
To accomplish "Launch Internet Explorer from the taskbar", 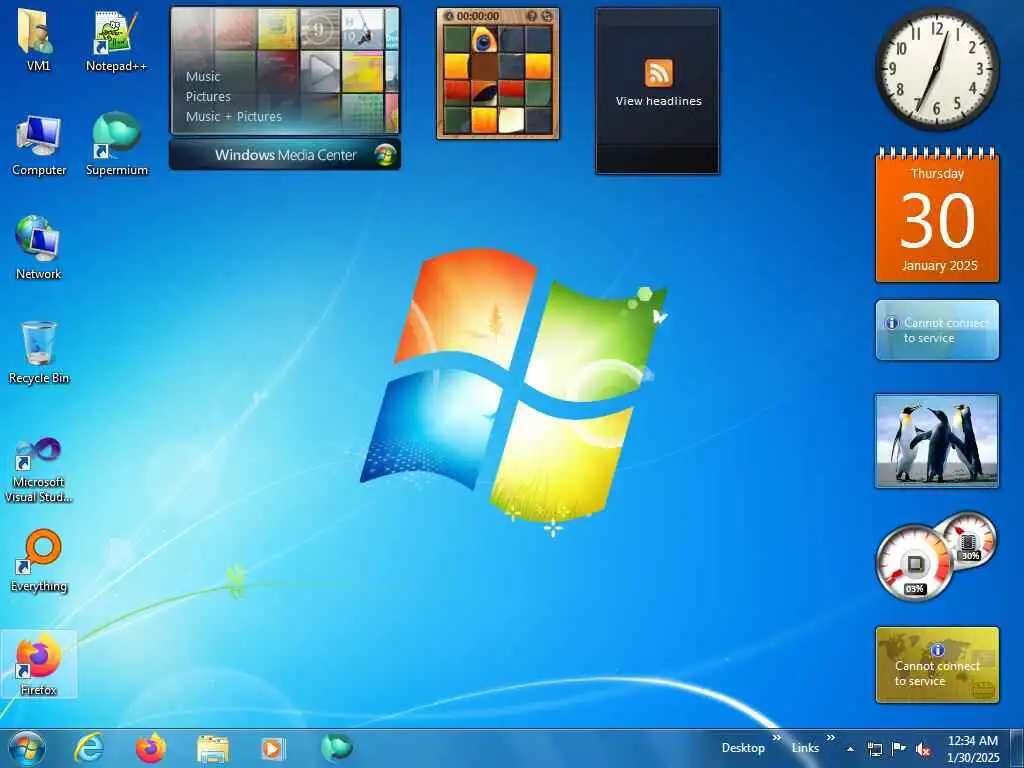I will (x=89, y=748).
